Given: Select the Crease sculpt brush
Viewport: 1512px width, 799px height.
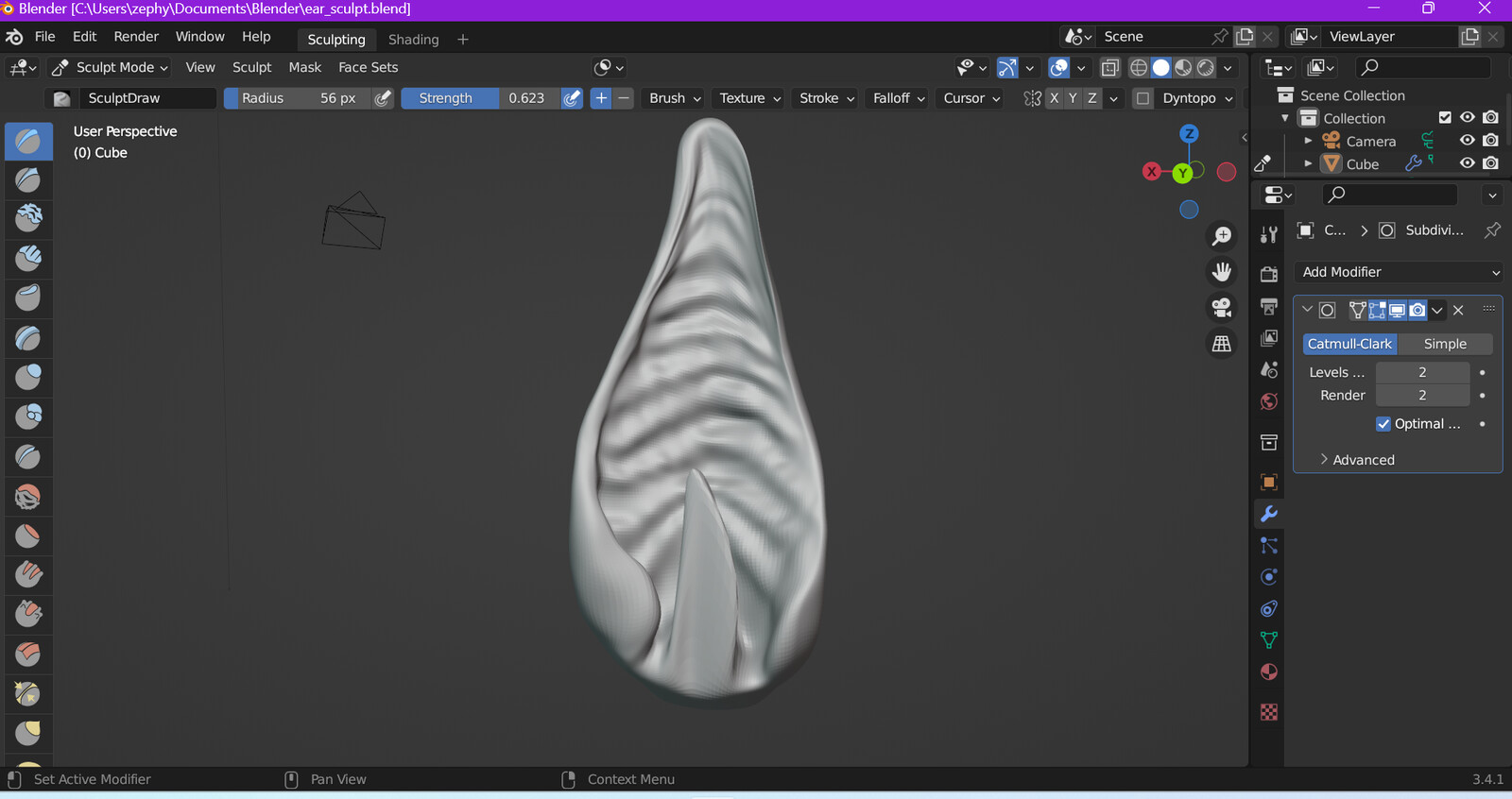Looking at the screenshot, I should [28, 457].
